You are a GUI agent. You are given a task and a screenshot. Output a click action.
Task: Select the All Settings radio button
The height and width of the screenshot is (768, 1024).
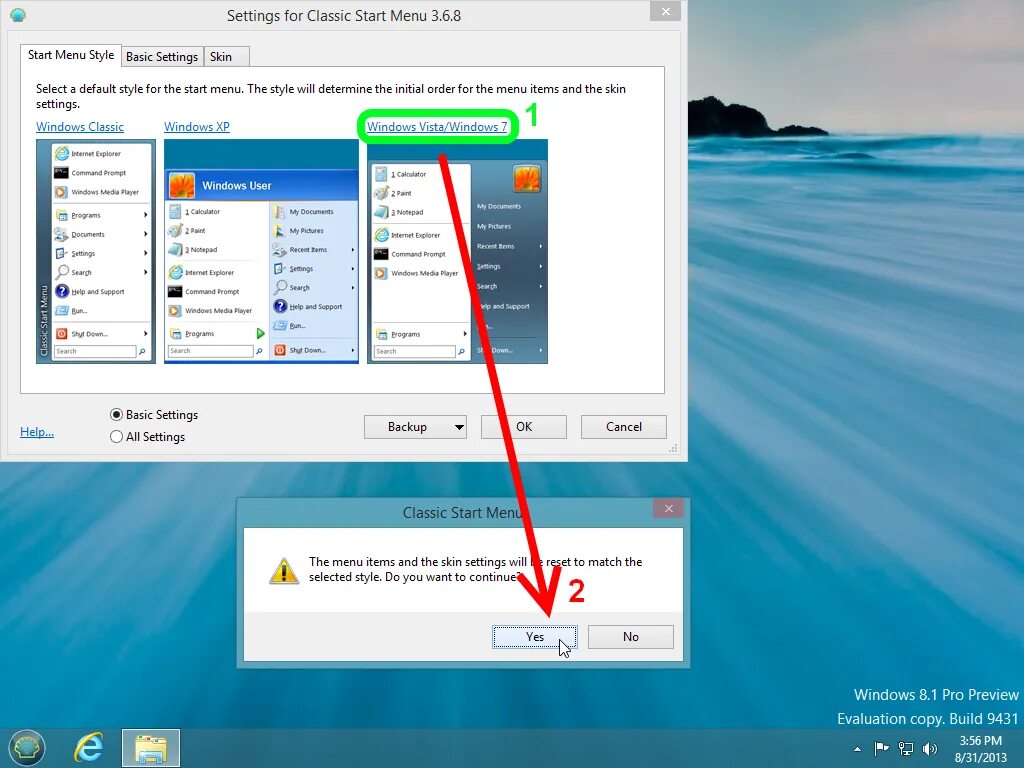point(116,437)
